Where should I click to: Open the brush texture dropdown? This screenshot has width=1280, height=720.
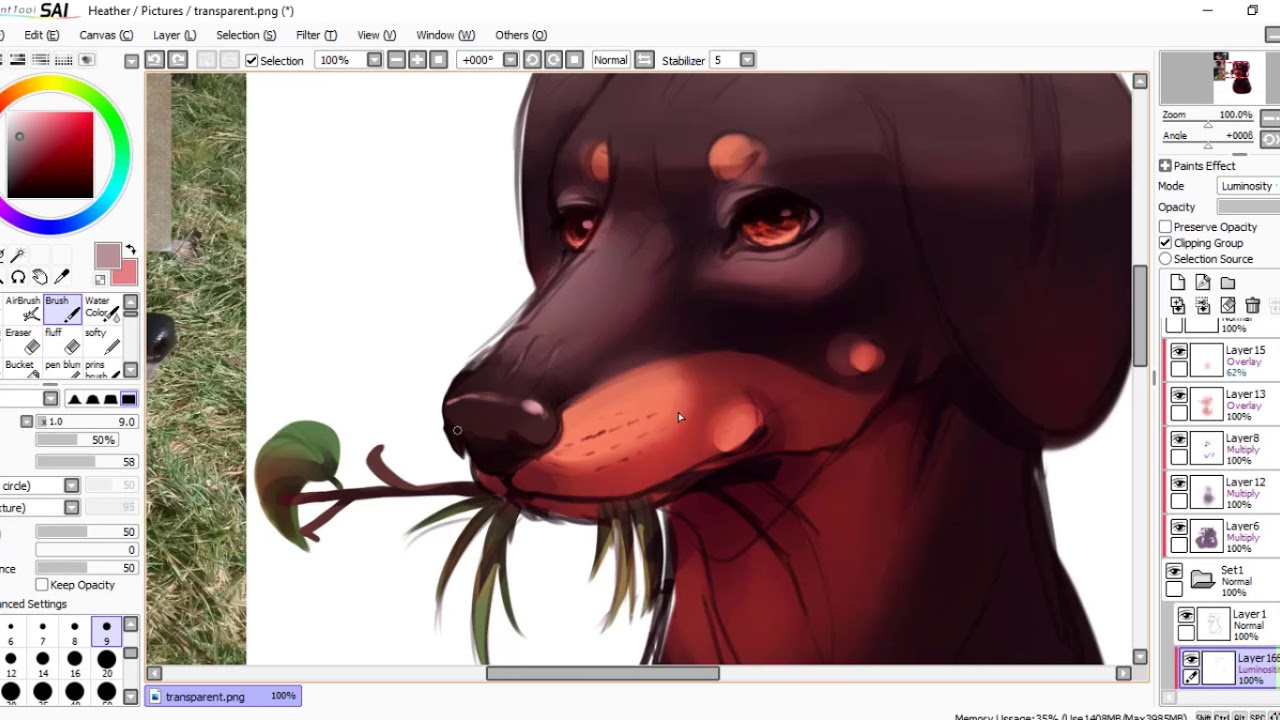coord(71,508)
